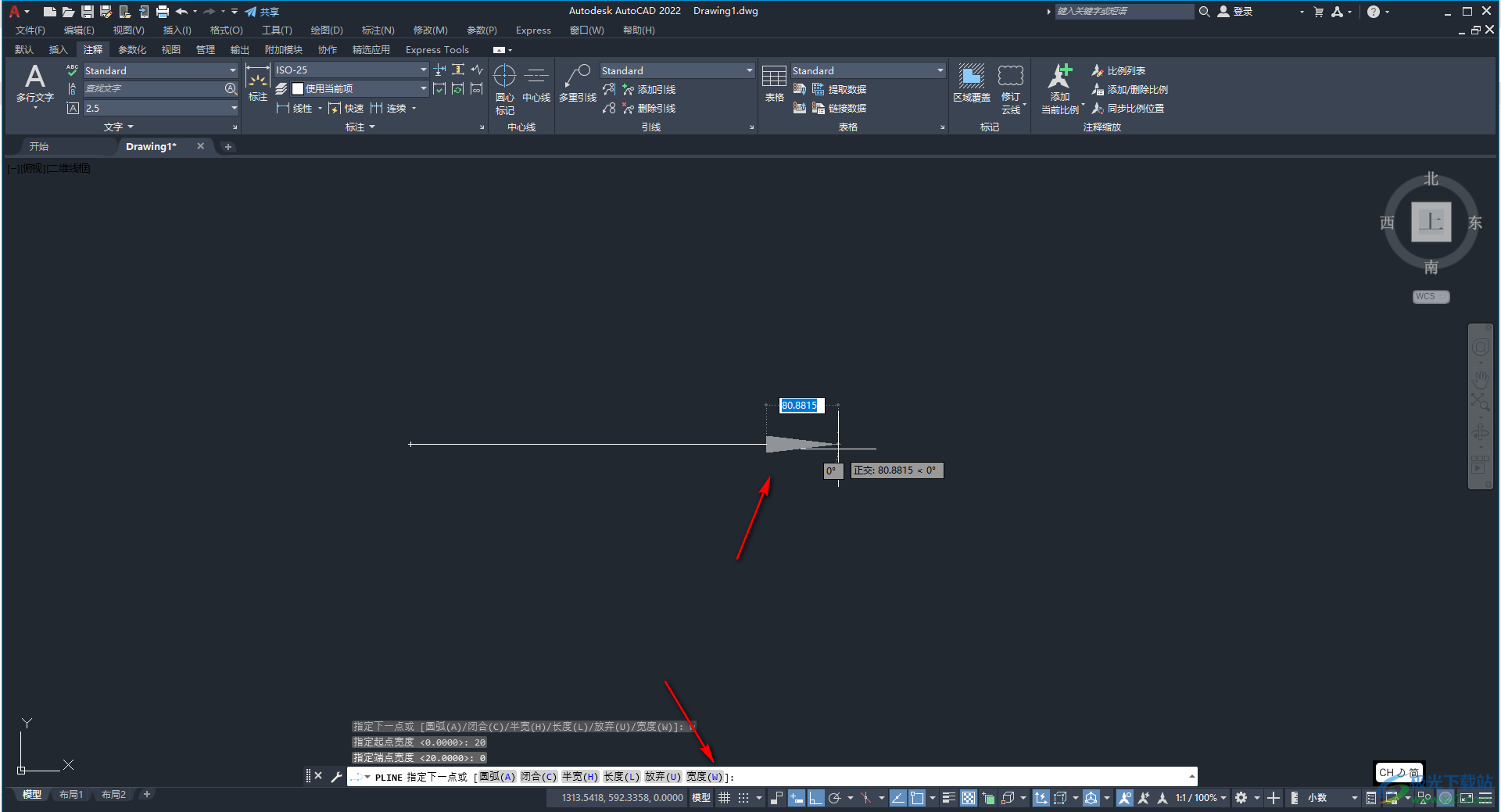This screenshot has height=812, width=1501.
Task: Select the Multileader (多重引线) tool
Action: click(577, 84)
